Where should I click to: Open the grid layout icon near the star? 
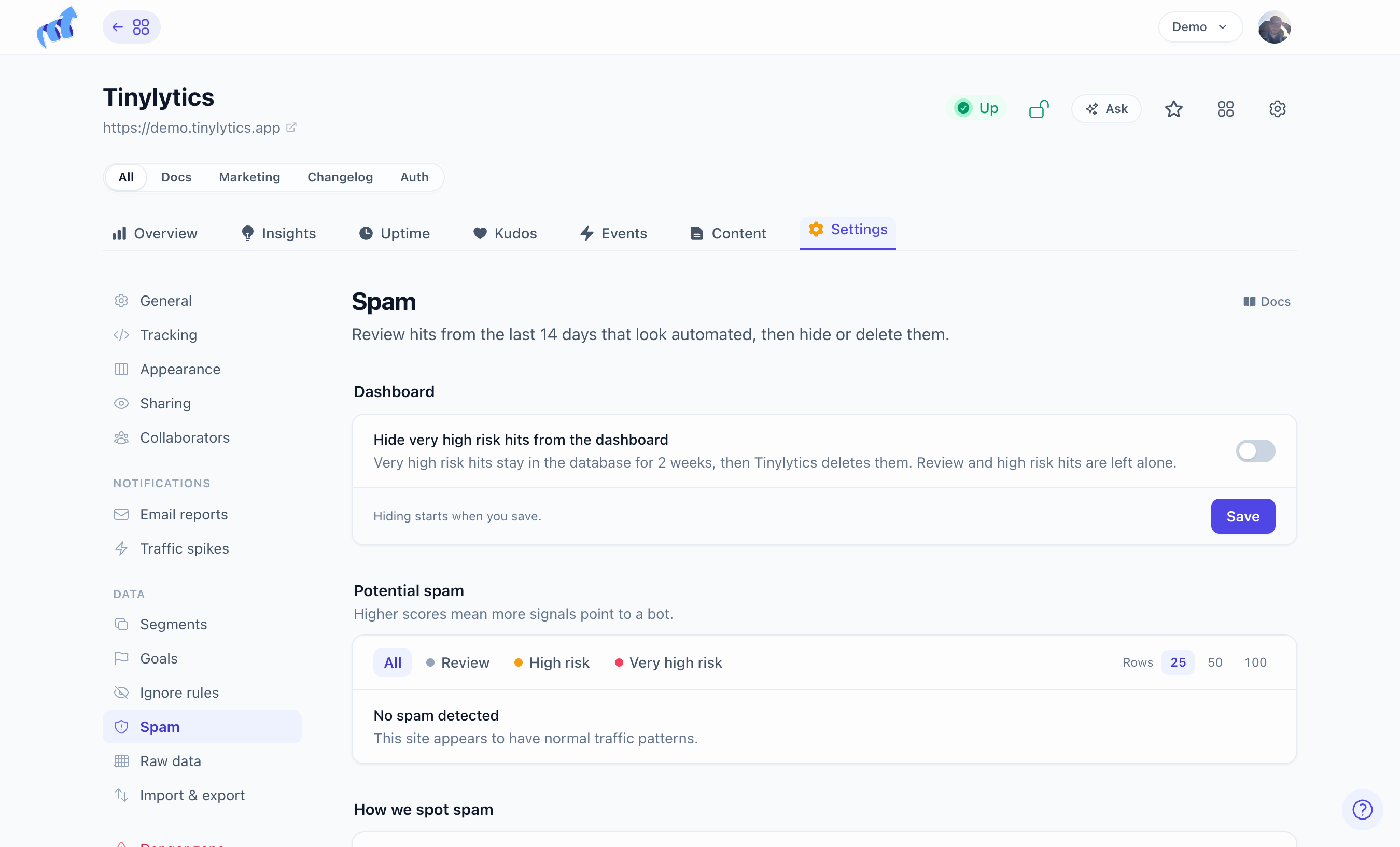point(1226,108)
